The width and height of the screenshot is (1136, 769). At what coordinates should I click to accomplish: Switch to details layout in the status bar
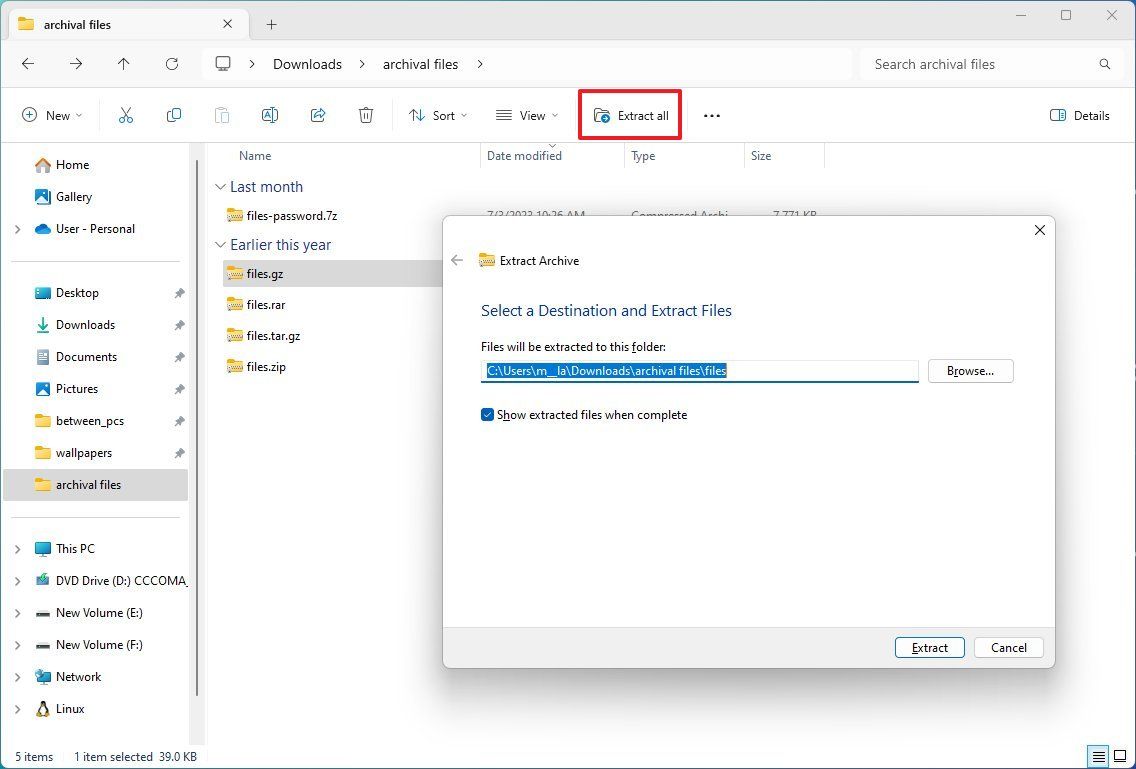pos(1098,756)
